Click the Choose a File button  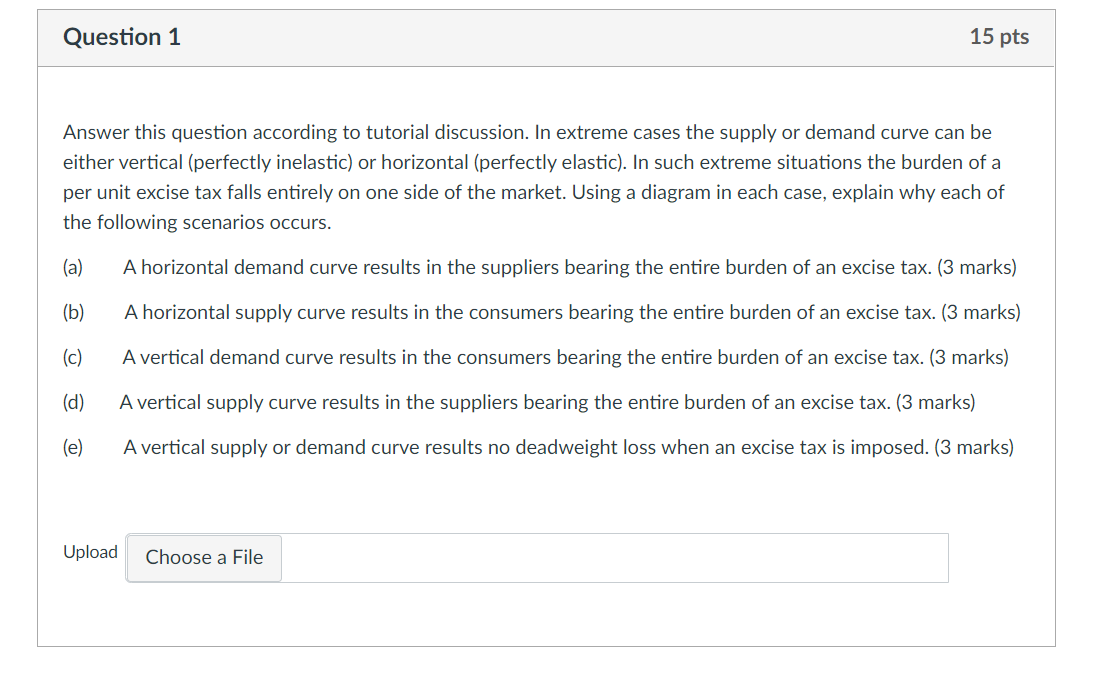(203, 558)
